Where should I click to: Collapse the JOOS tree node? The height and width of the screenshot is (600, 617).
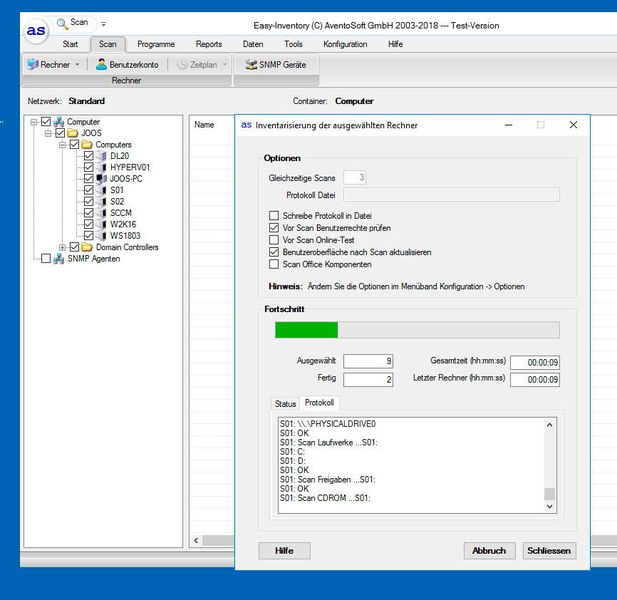48,133
